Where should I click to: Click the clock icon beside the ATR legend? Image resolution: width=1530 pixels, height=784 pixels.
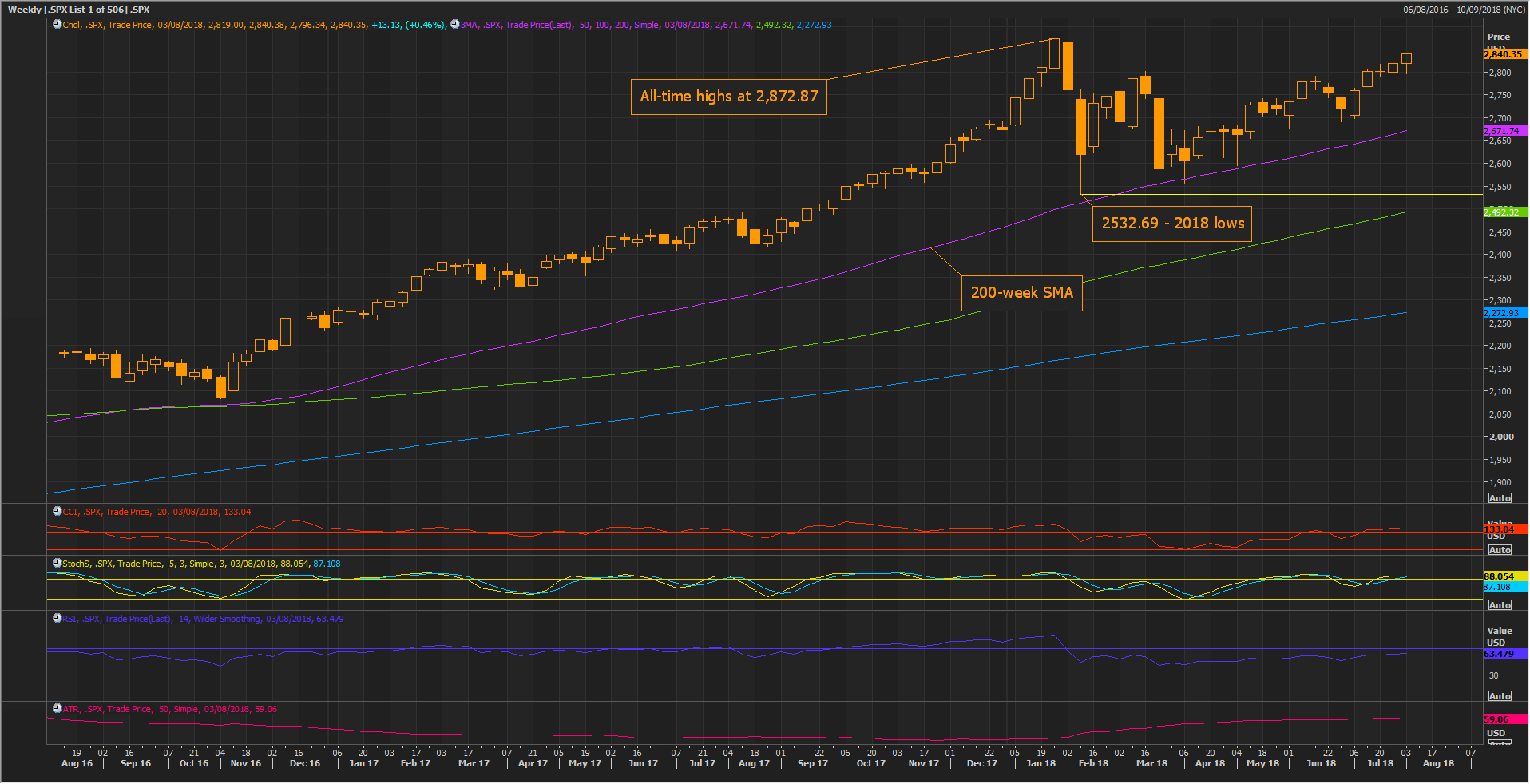coord(57,709)
